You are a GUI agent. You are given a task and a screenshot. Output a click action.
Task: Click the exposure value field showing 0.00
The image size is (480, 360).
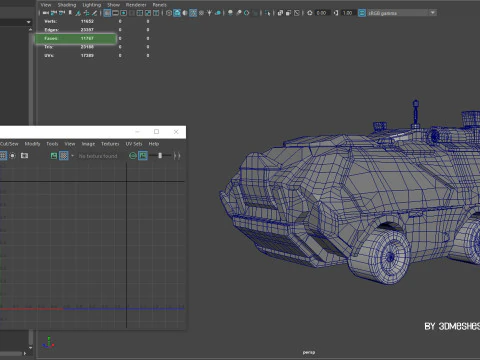322,13
